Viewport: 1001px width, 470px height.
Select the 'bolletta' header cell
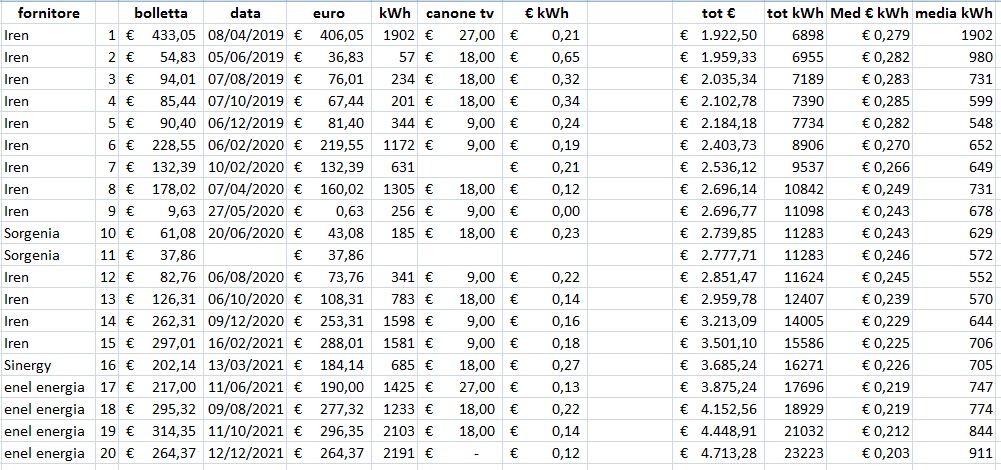(161, 13)
